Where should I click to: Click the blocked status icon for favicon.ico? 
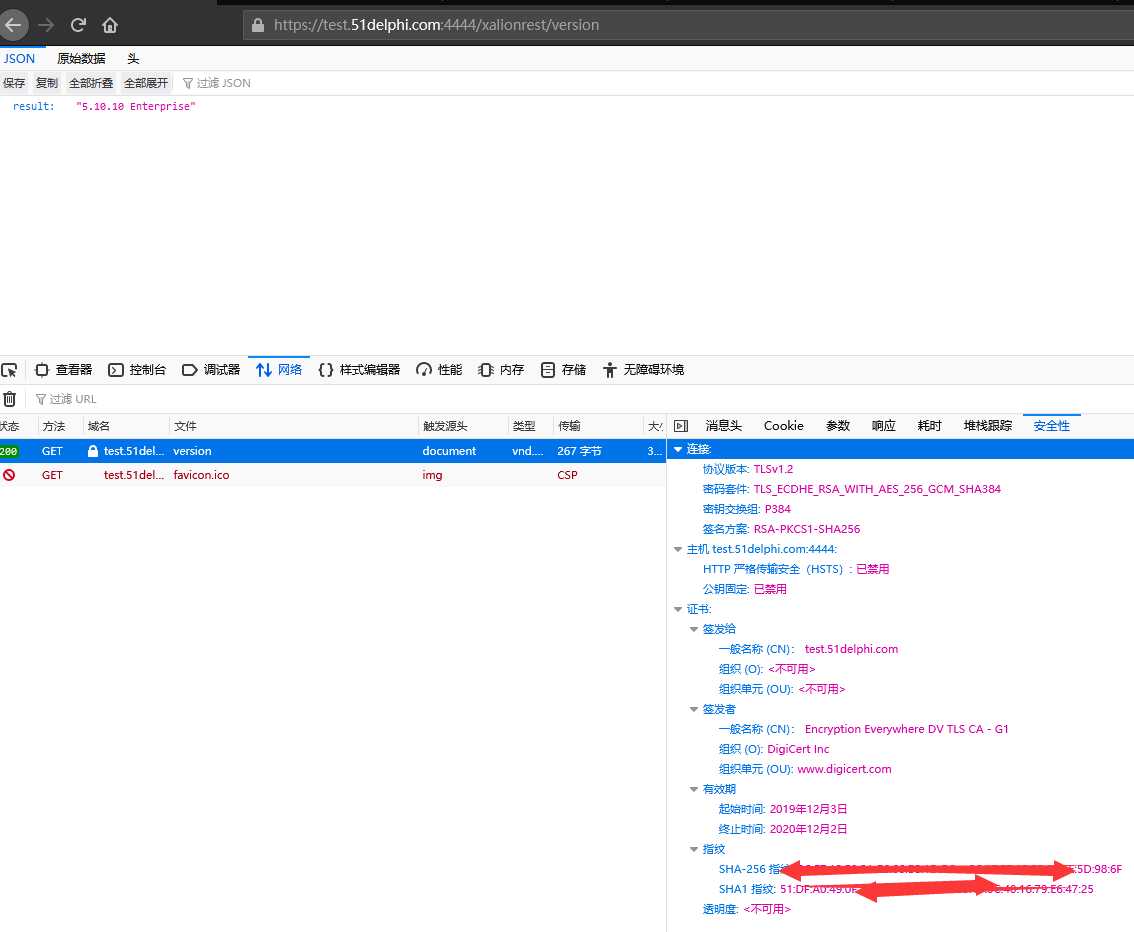[9, 475]
